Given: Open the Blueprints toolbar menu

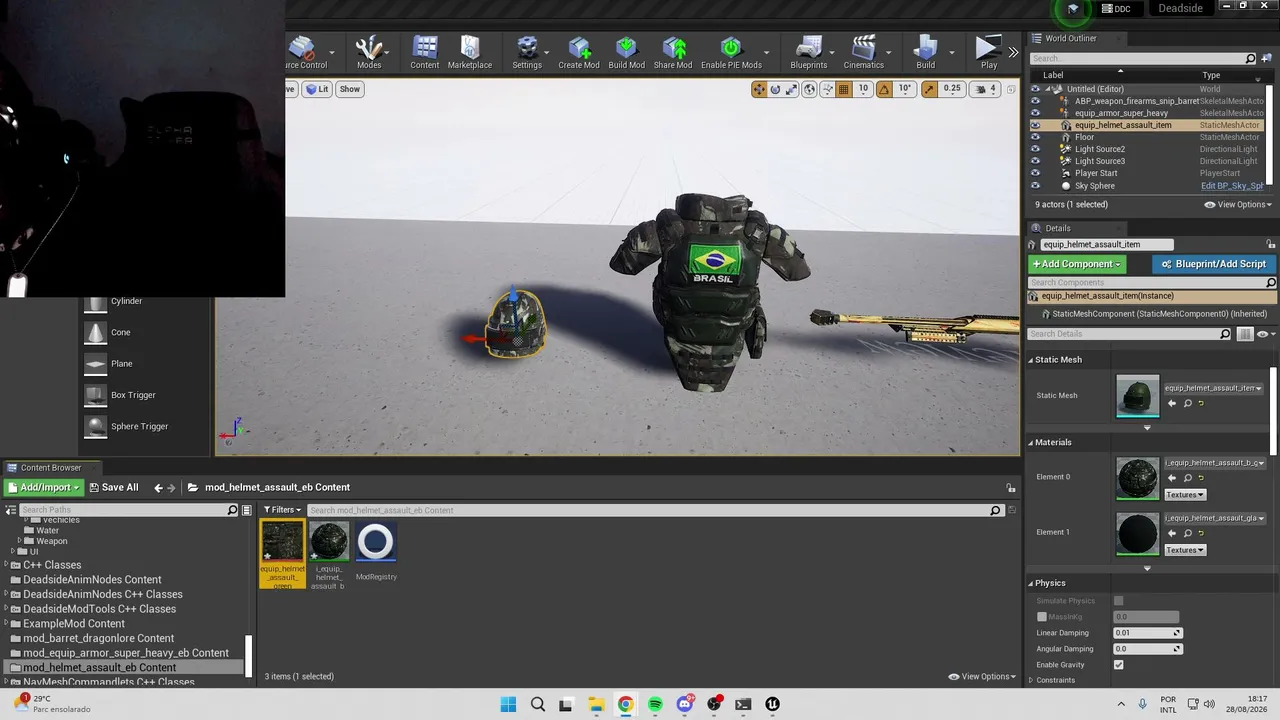Looking at the screenshot, I should pyautogui.click(x=809, y=52).
